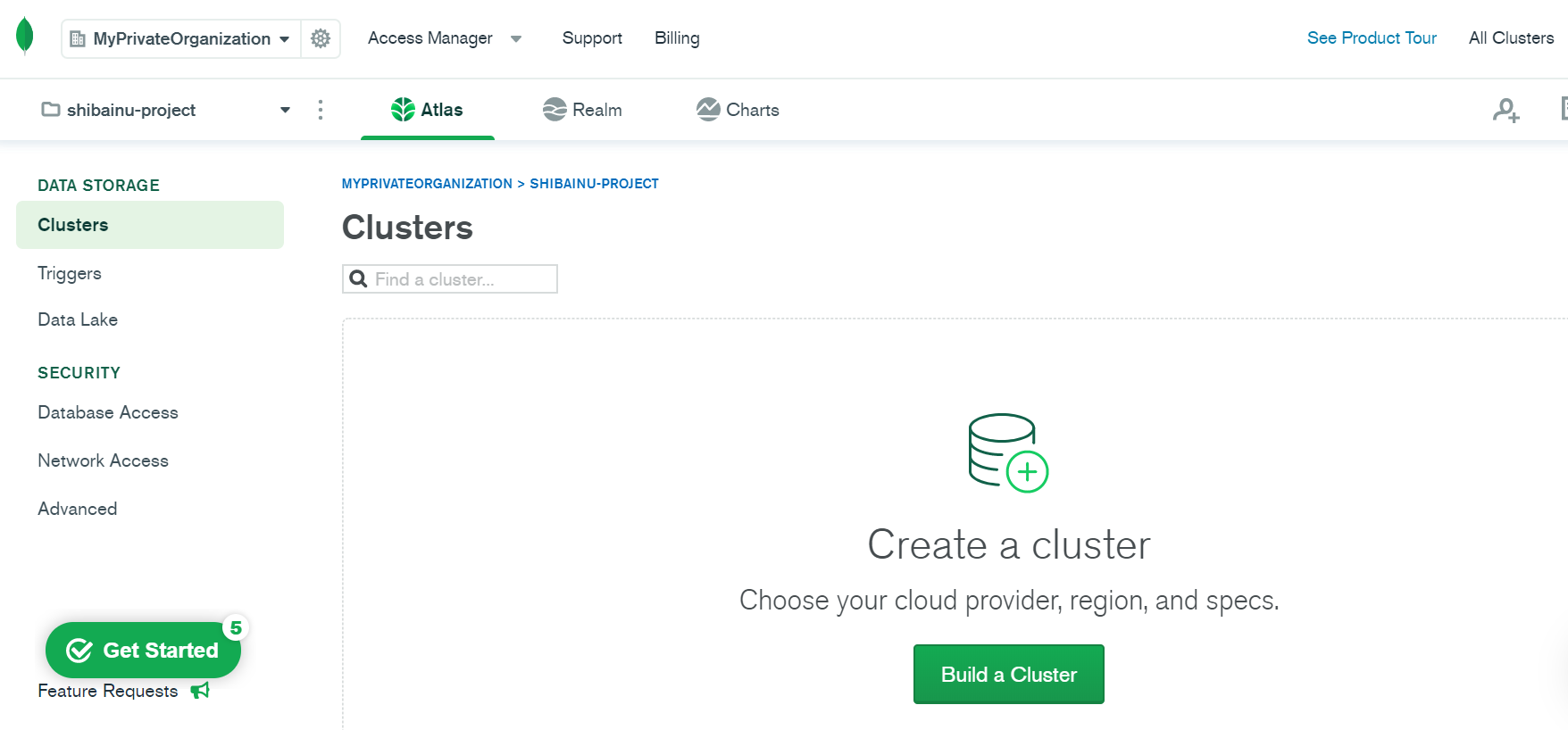
Task: Expand the shibainu-project project dropdown
Action: point(166,110)
